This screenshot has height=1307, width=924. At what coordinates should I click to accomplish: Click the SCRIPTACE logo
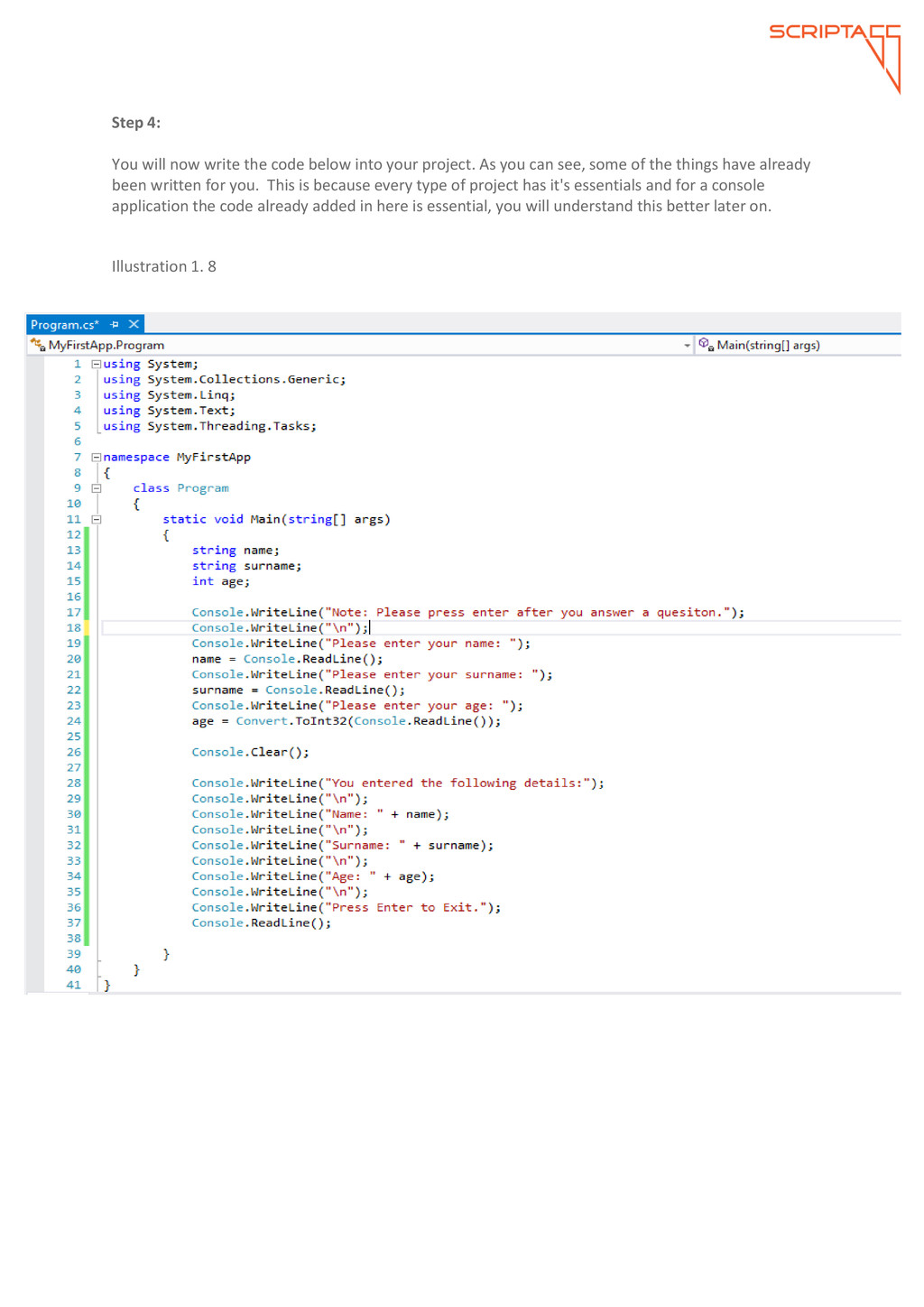pyautogui.click(x=835, y=57)
